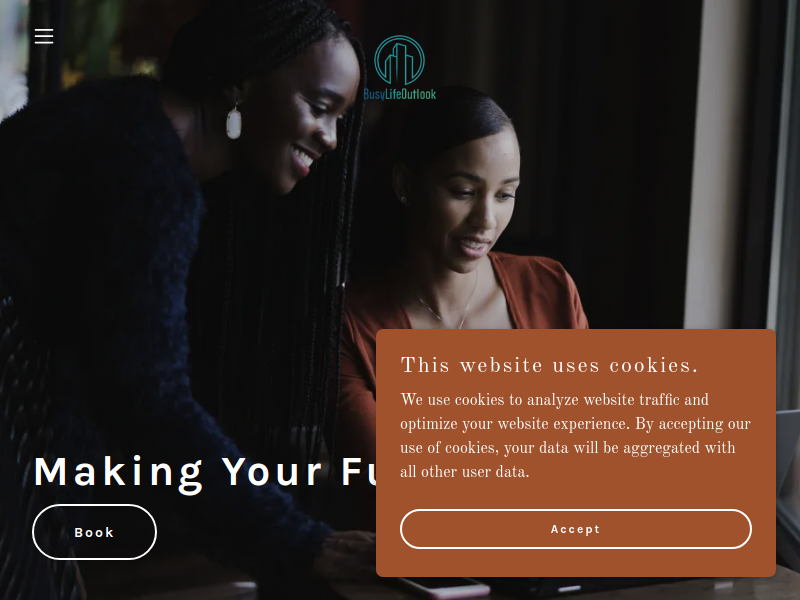Click the phrase "all other user data."
The height and width of the screenshot is (600, 800).
point(464,472)
